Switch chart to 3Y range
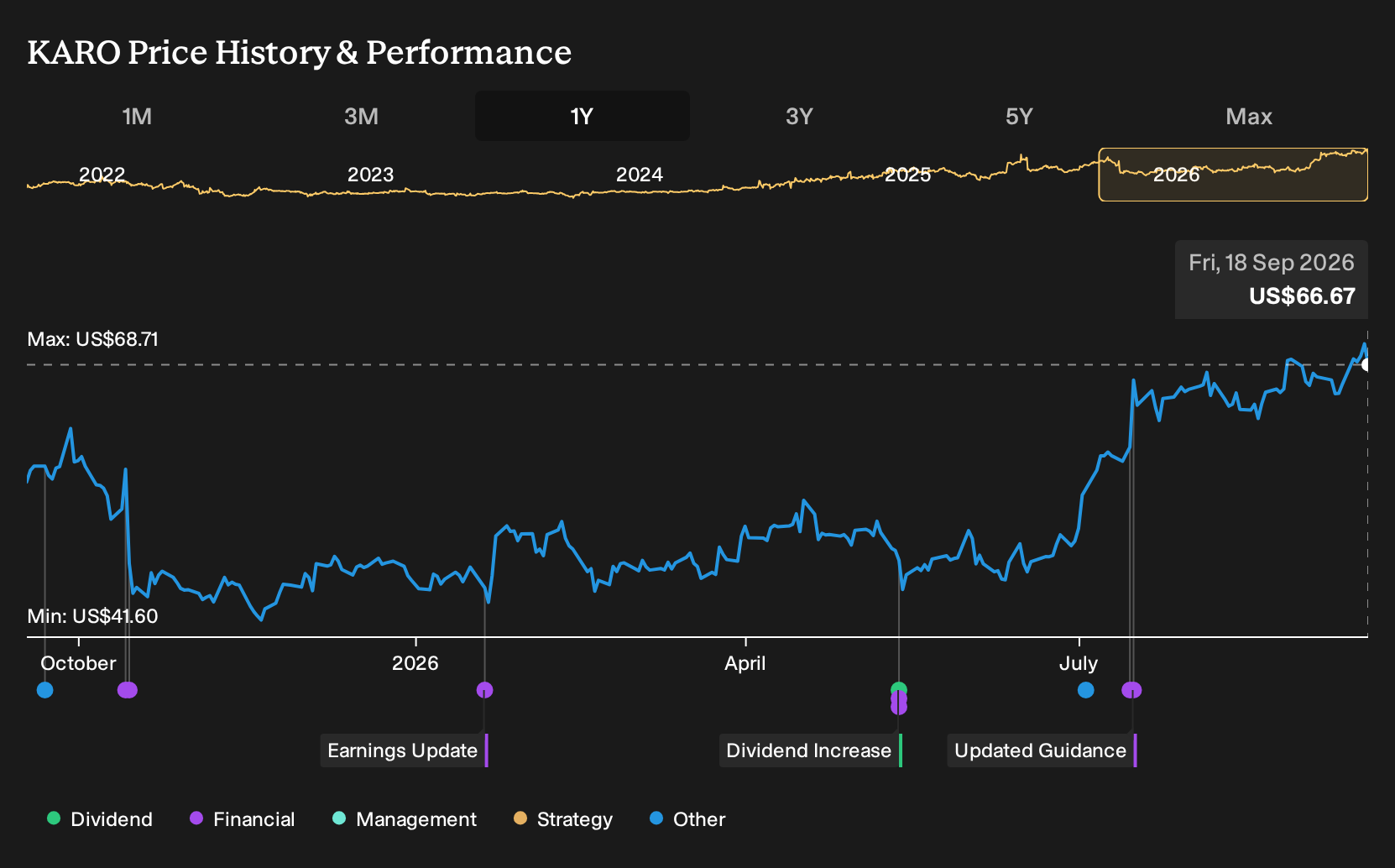The image size is (1395, 868). [799, 116]
